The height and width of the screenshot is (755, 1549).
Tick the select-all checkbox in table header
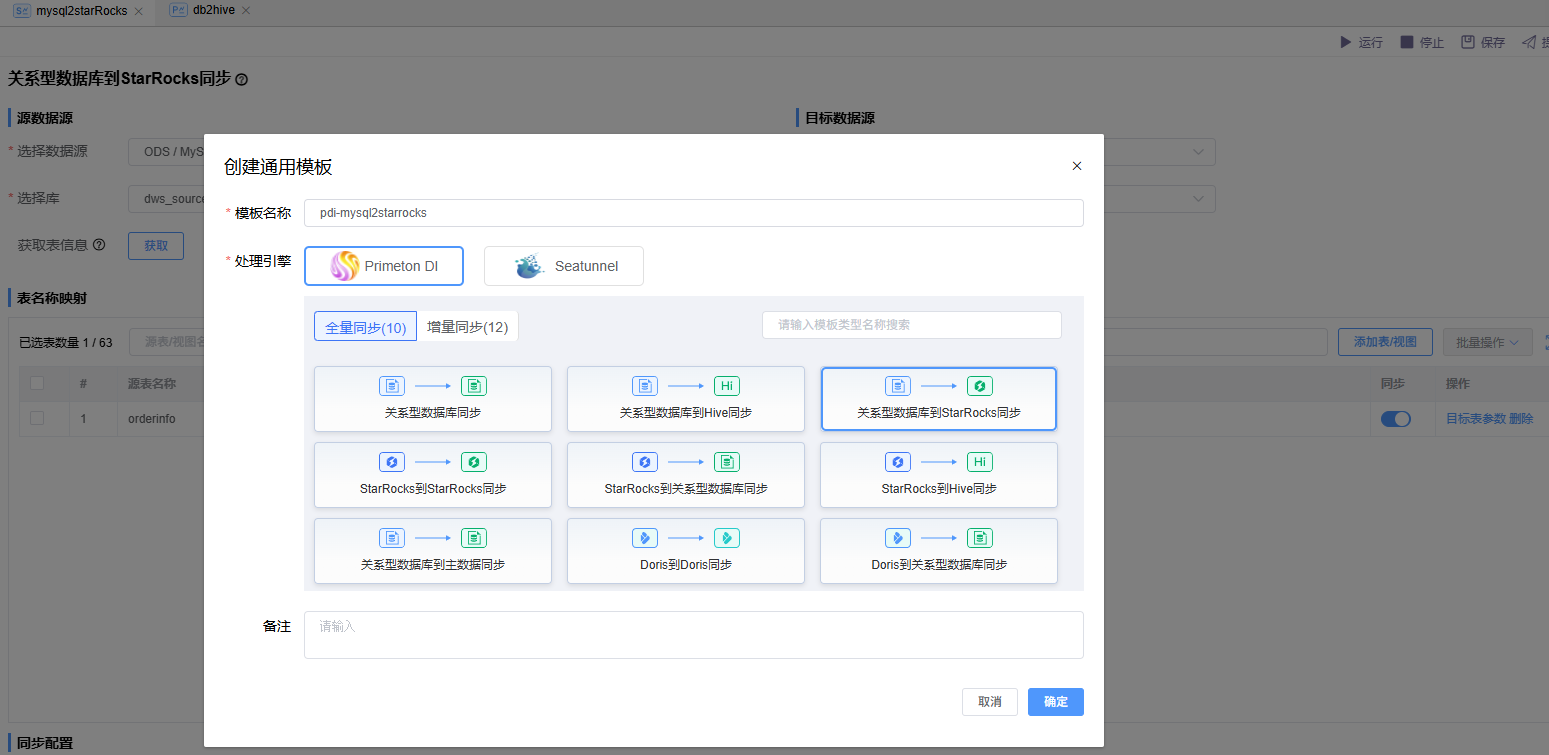37,383
